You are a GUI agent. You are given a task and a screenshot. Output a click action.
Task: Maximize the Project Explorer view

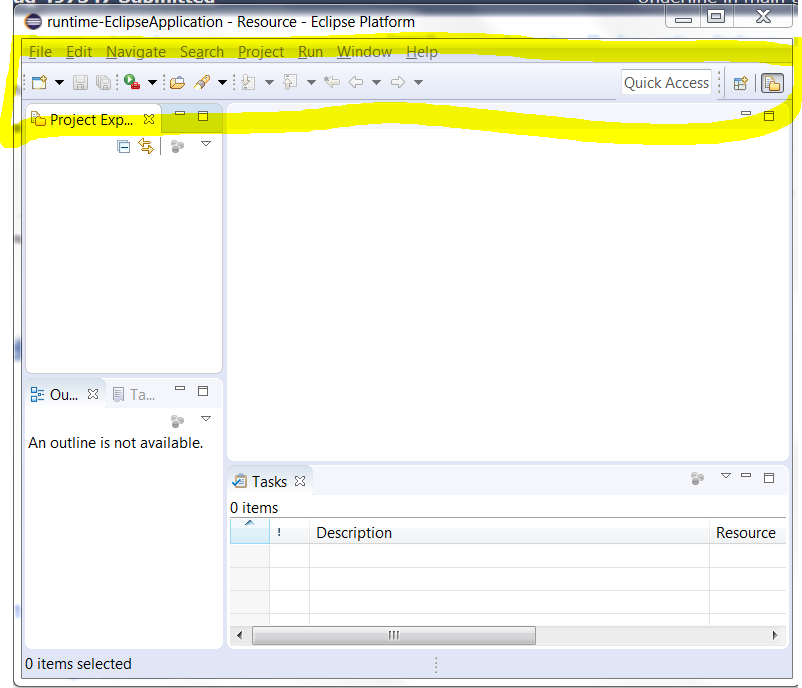click(x=203, y=116)
